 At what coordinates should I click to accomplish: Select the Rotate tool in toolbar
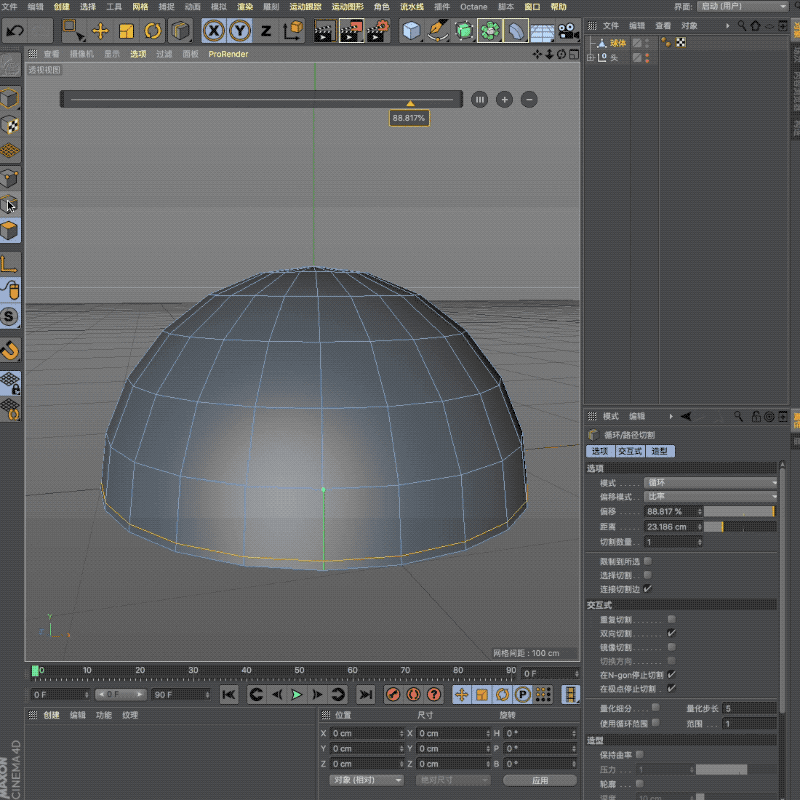(x=153, y=31)
